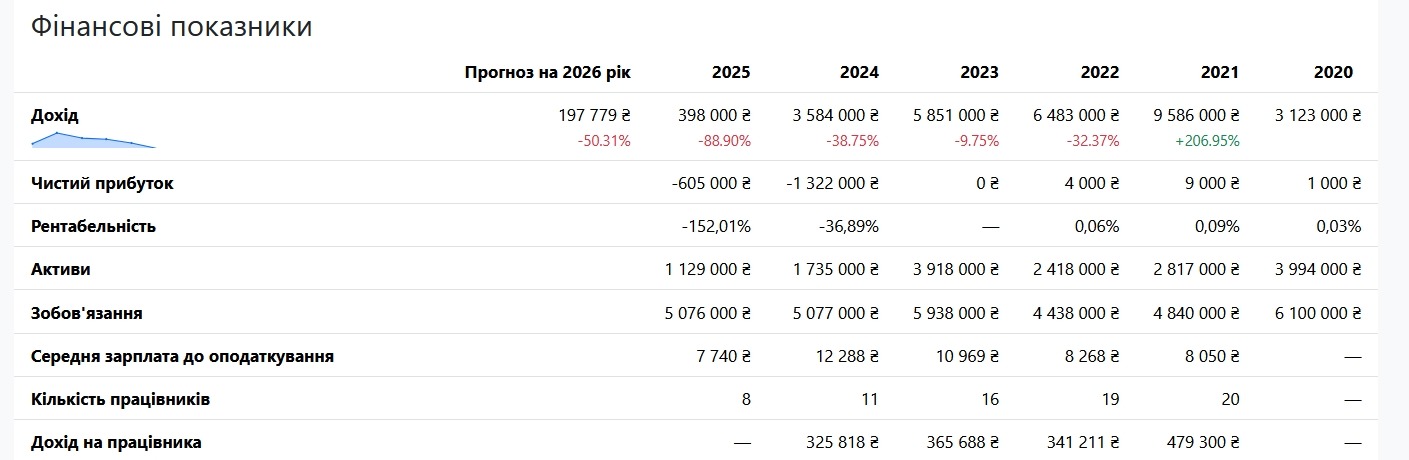Click the -605 000 ₴ net profit value
This screenshot has width=1409, height=460.
click(710, 183)
